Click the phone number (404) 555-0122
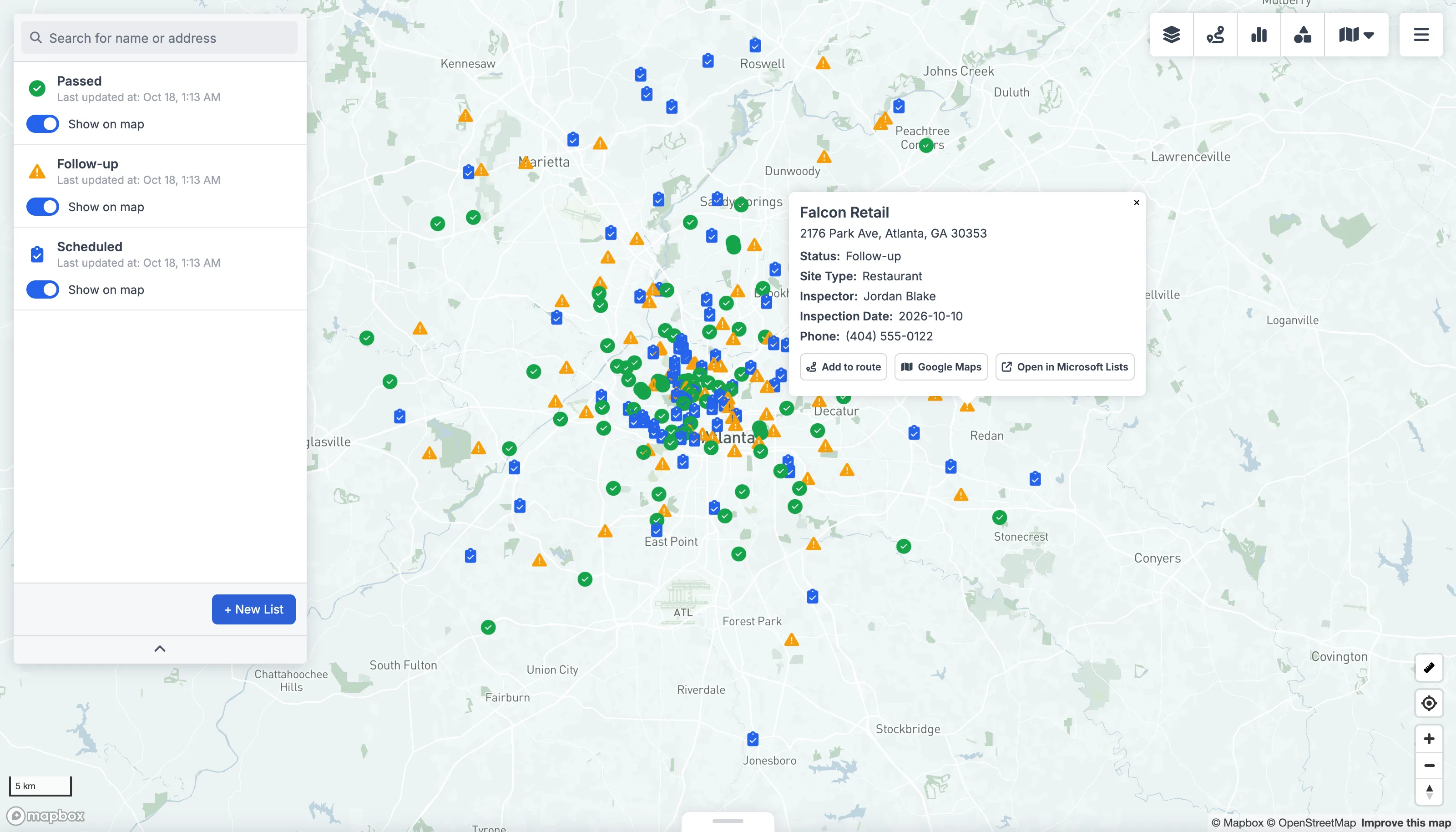The image size is (1456, 832). click(x=889, y=336)
